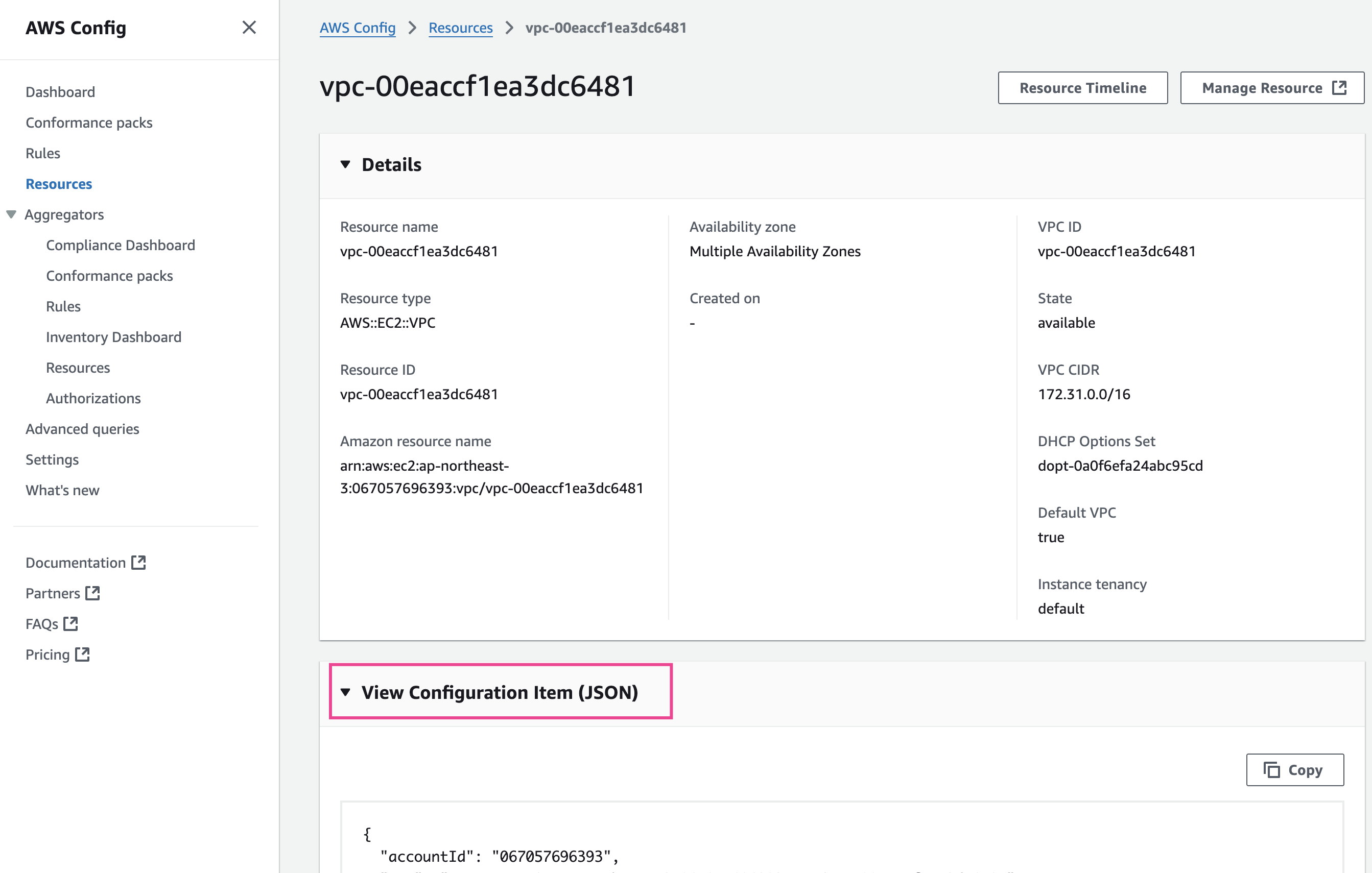Viewport: 1372px width, 873px height.
Task: Click external link icon beside Partners
Action: tap(92, 593)
